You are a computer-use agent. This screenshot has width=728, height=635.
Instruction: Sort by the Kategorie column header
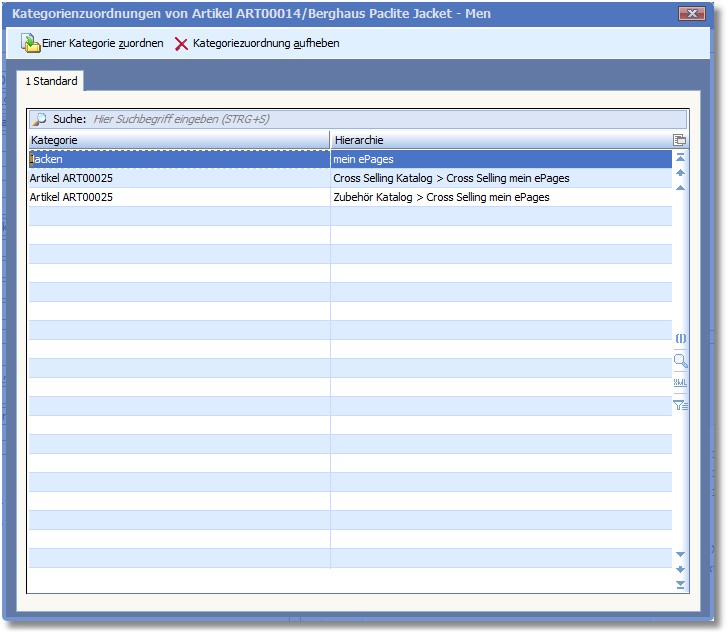tap(178, 140)
